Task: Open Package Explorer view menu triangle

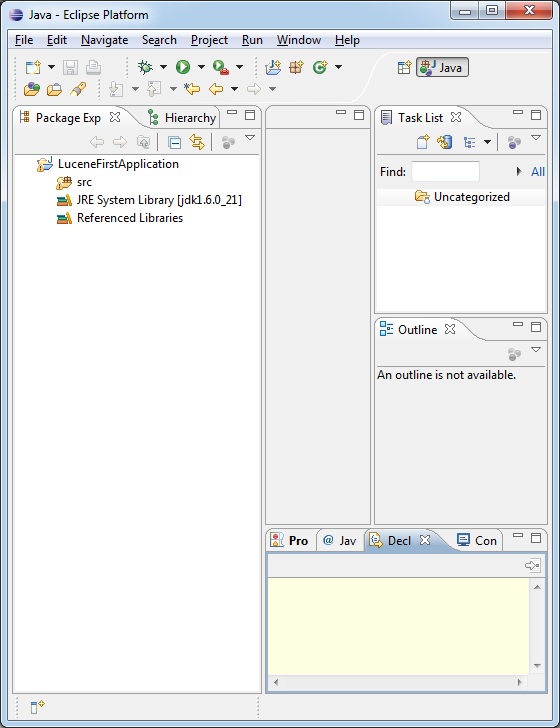Action: 250,138
